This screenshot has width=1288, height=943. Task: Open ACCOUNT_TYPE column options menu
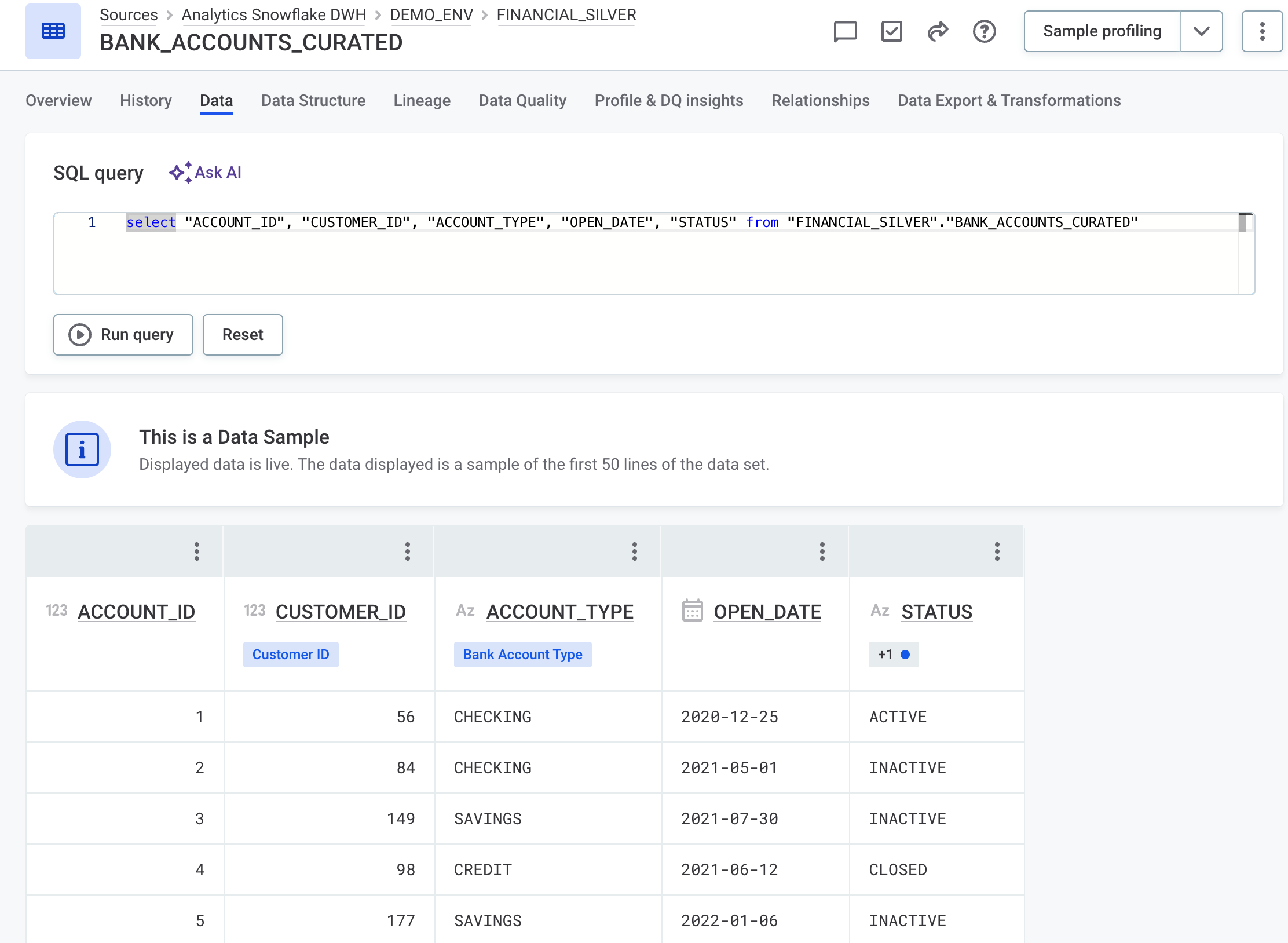[635, 551]
